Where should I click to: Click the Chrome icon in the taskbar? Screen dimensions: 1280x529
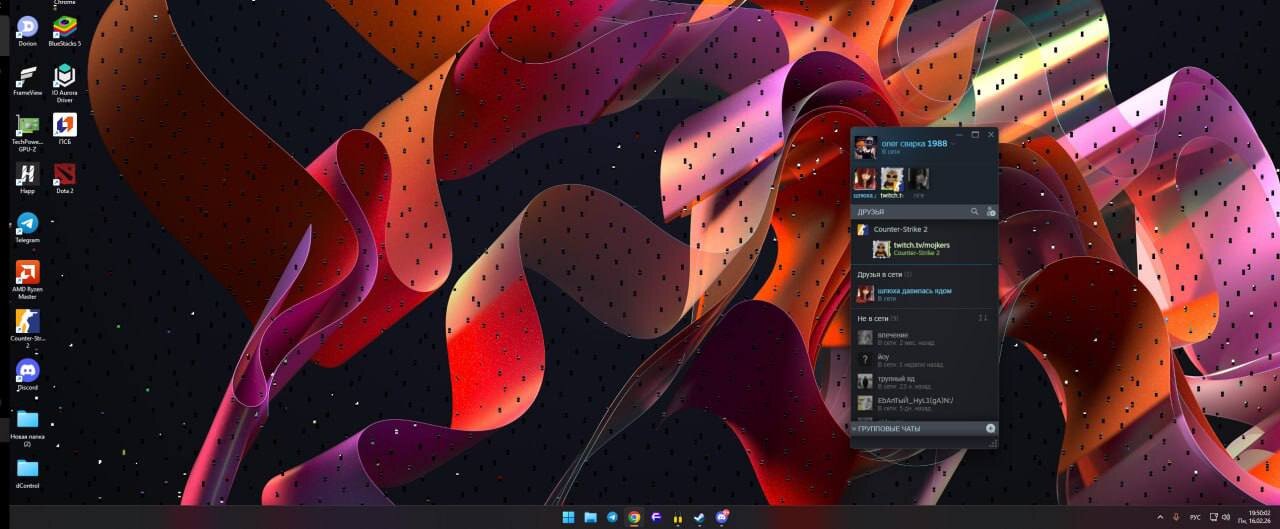[x=634, y=517]
